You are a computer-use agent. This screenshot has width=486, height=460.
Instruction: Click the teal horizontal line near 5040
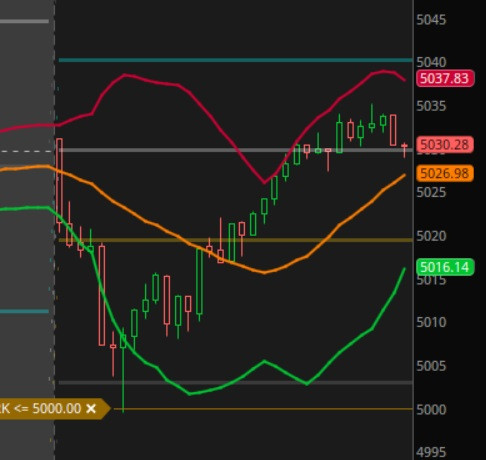[x=236, y=60]
